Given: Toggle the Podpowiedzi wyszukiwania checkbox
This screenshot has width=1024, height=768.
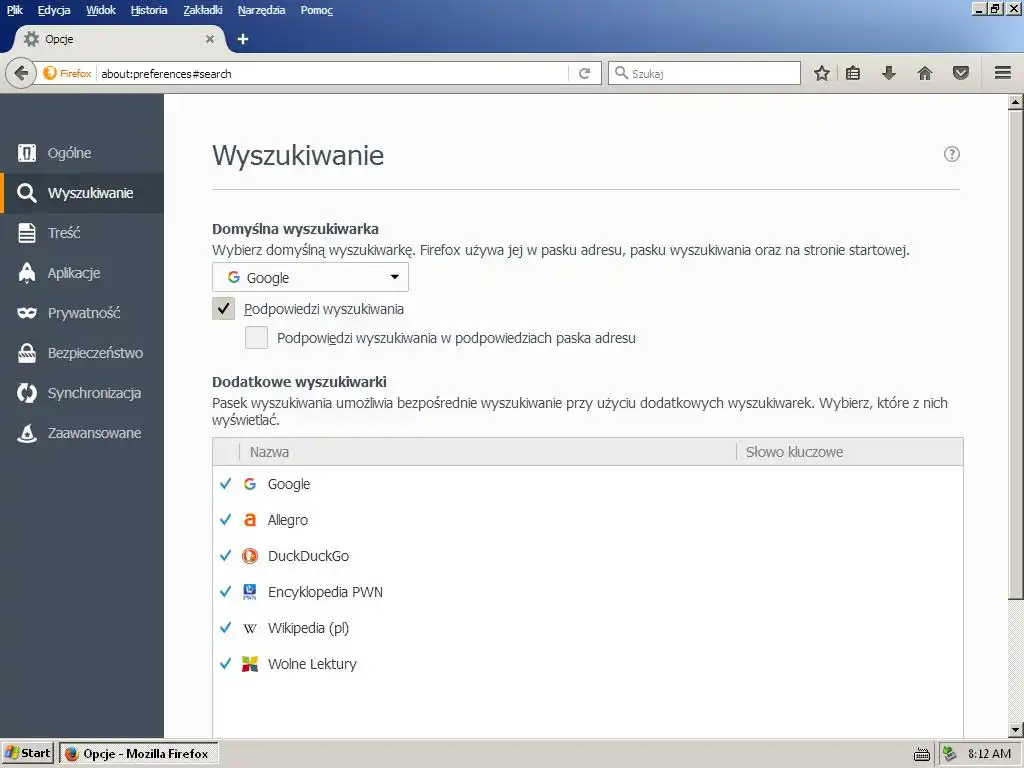Looking at the screenshot, I should 223,308.
